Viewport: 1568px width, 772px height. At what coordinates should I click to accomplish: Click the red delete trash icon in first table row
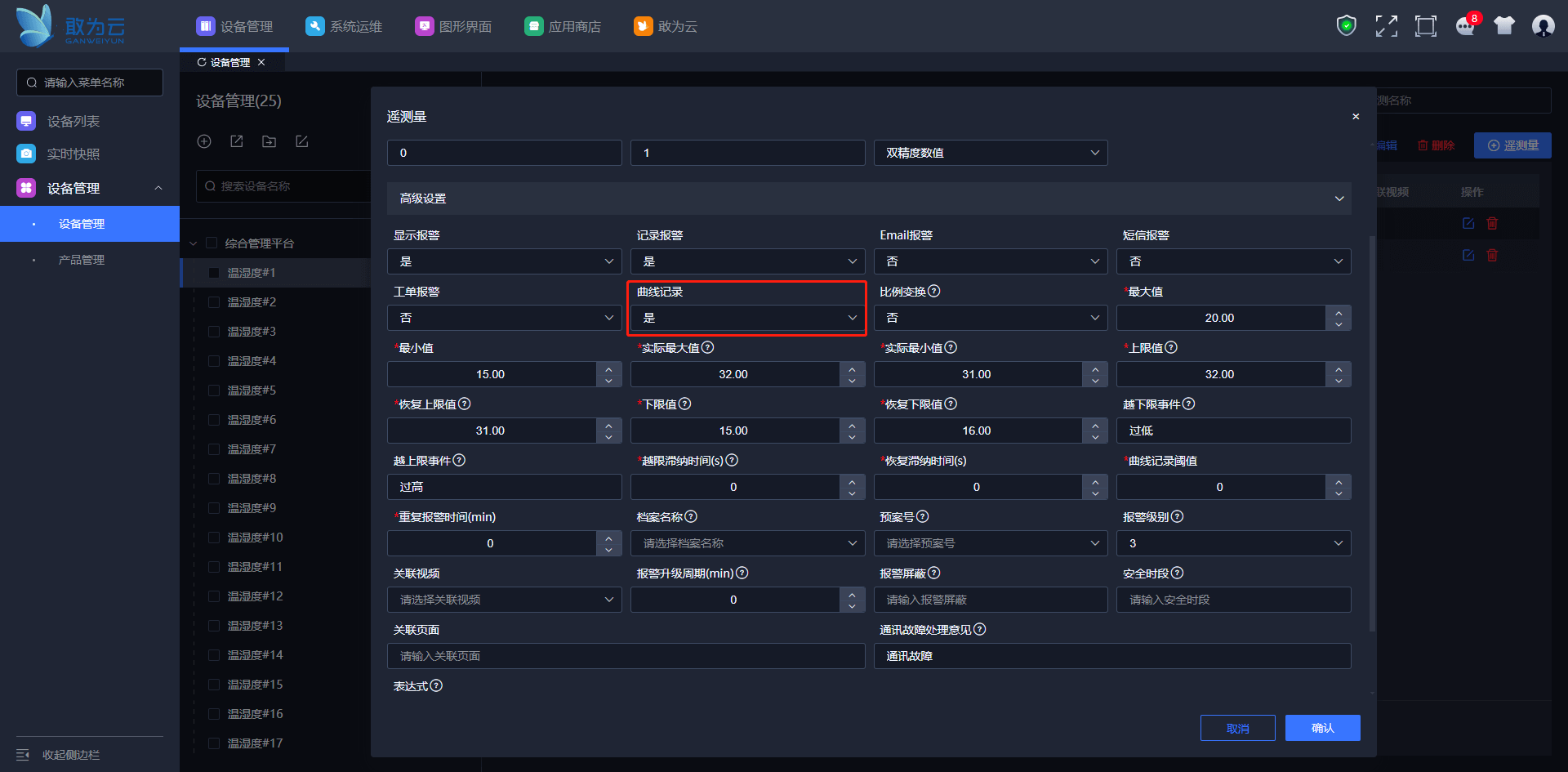pyautogui.click(x=1492, y=223)
